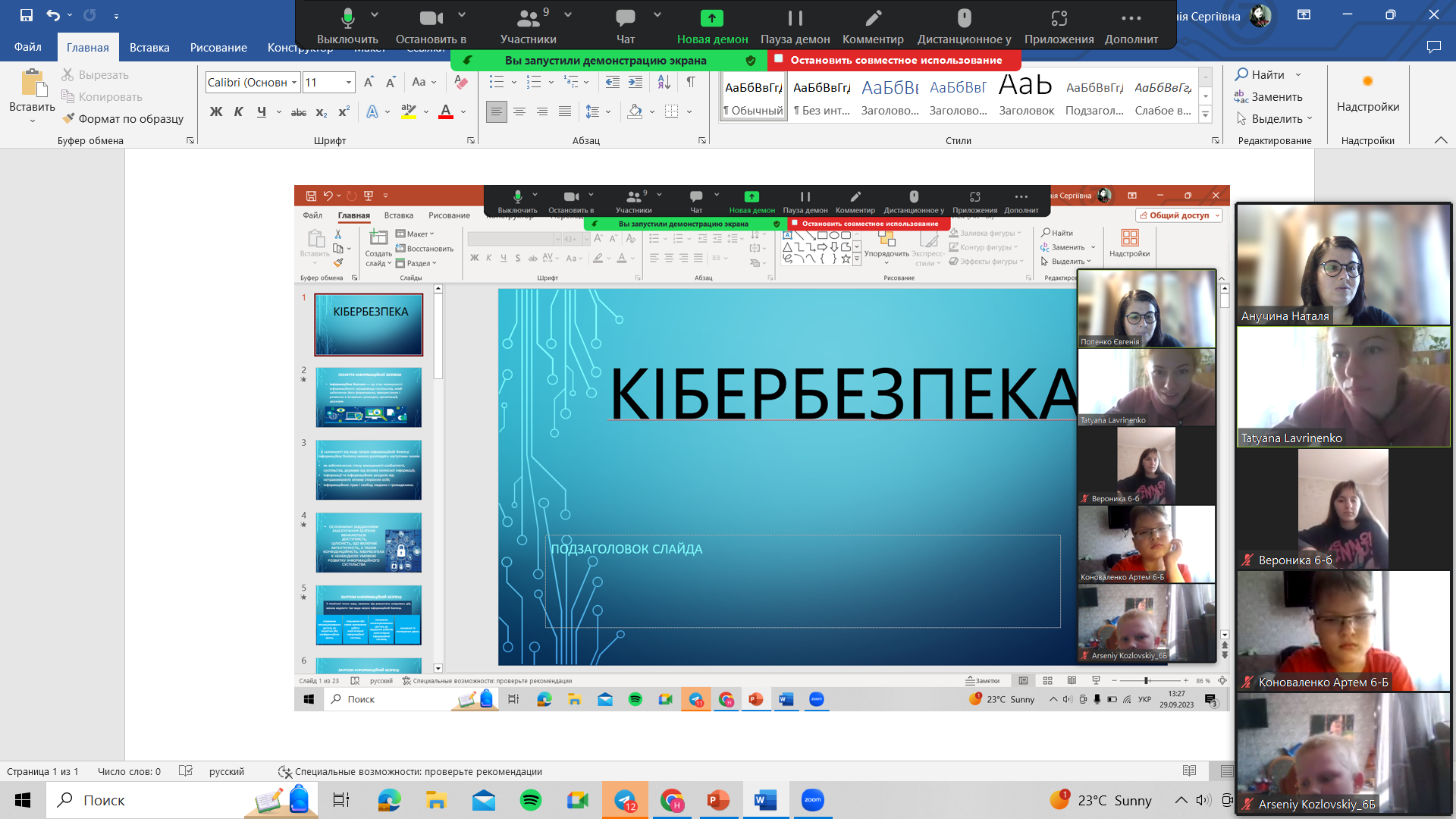The image size is (1456, 819).
Task: Apply the Normal style
Action: click(754, 97)
